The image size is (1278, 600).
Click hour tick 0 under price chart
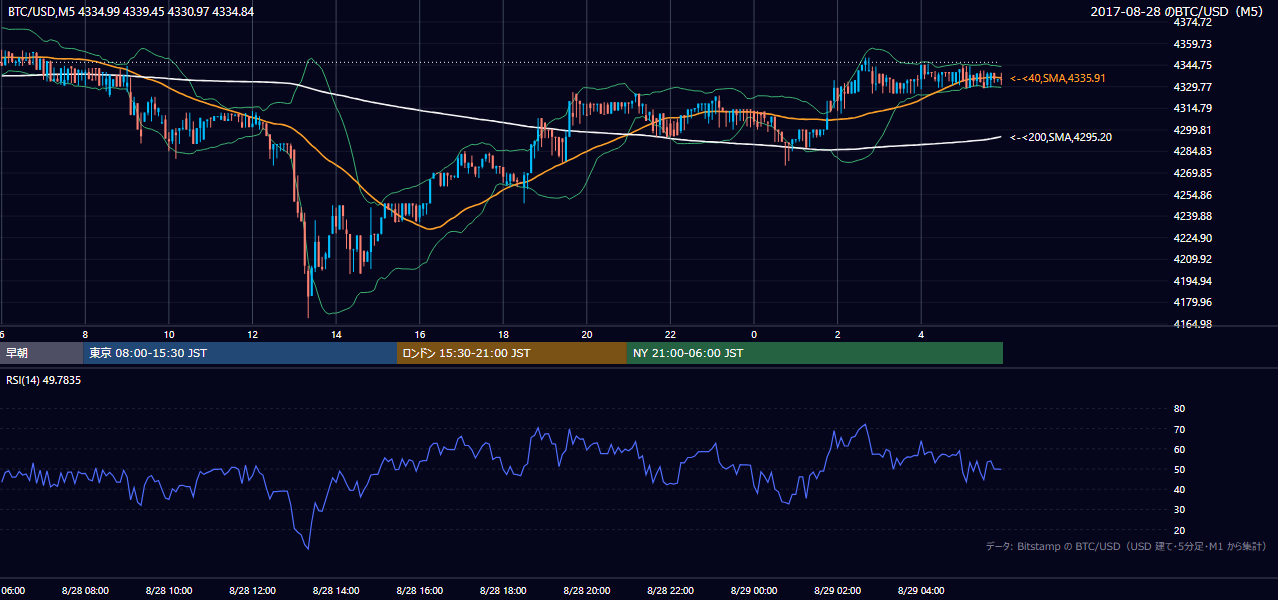[x=754, y=335]
